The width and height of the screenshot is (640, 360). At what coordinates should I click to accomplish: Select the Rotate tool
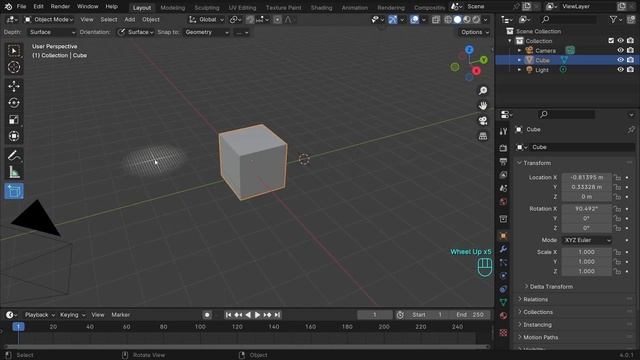14,103
